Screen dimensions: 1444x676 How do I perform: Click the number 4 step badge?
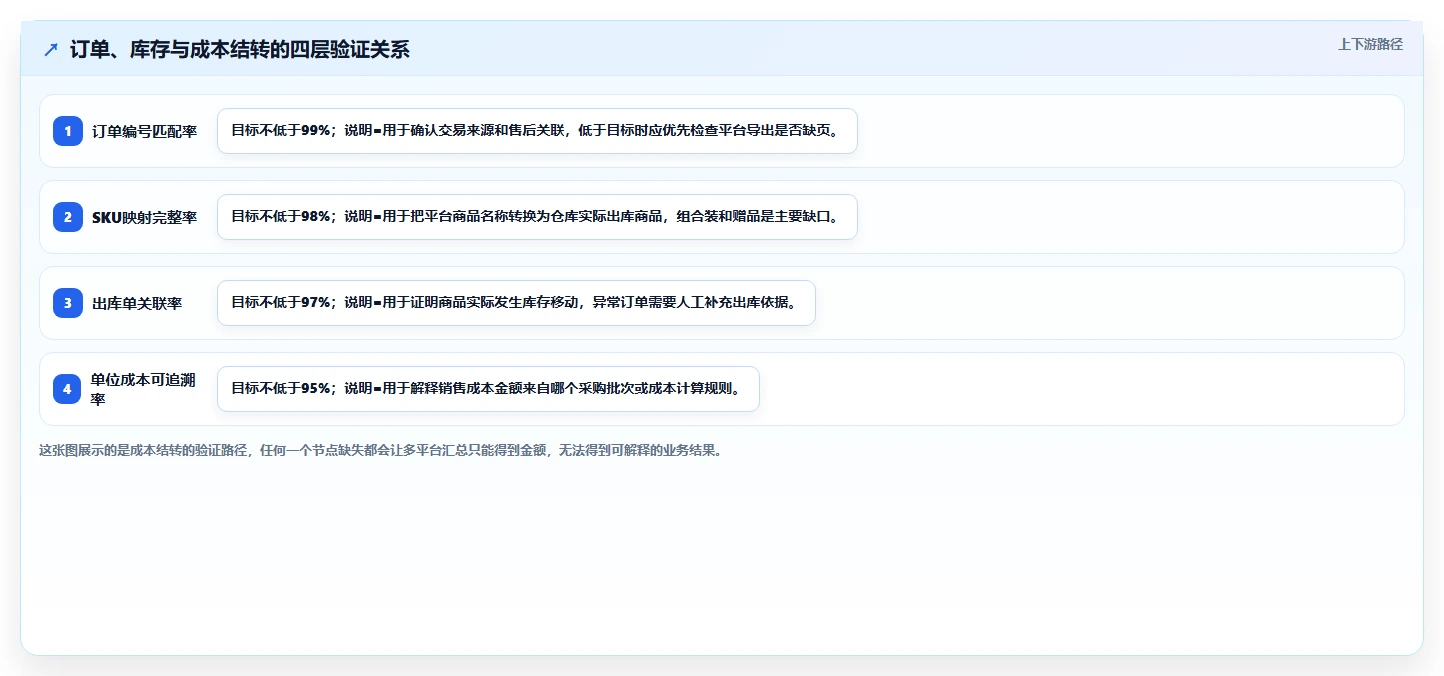[68, 389]
